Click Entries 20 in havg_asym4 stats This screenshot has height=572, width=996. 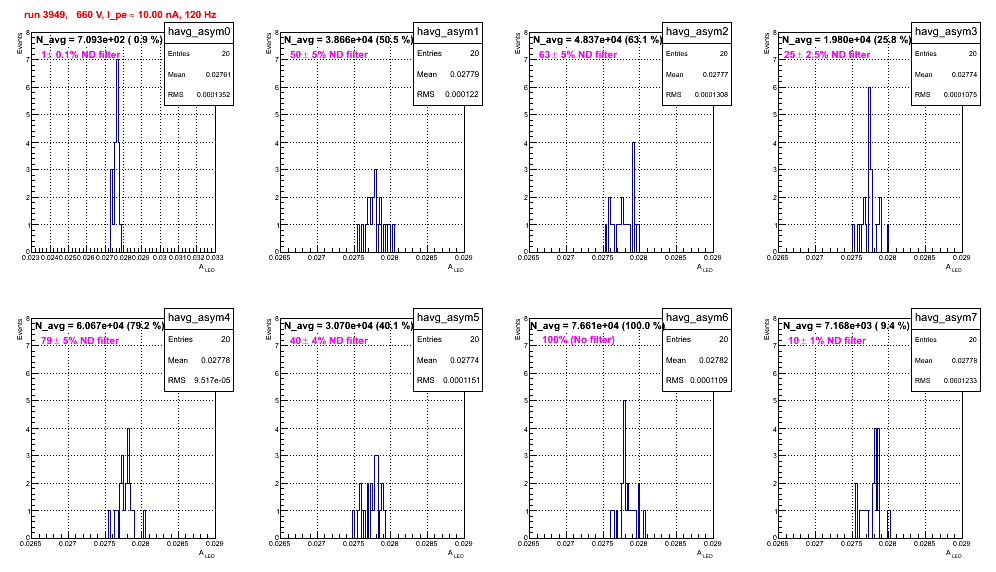click(199, 339)
